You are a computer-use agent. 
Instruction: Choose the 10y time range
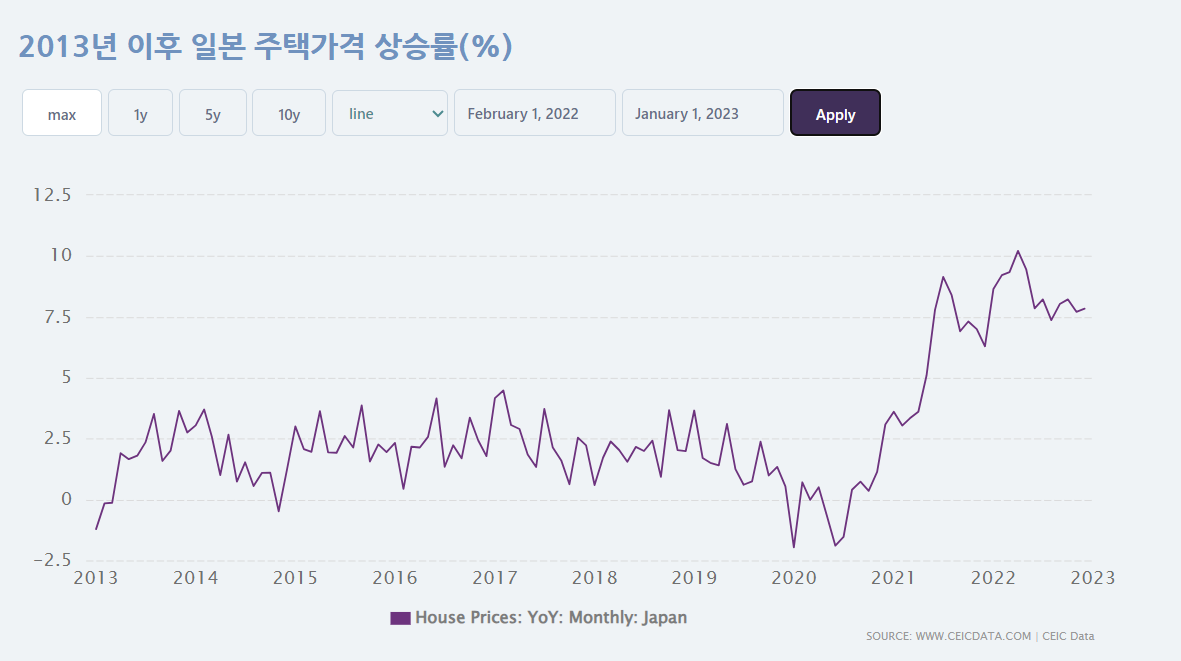(x=288, y=112)
